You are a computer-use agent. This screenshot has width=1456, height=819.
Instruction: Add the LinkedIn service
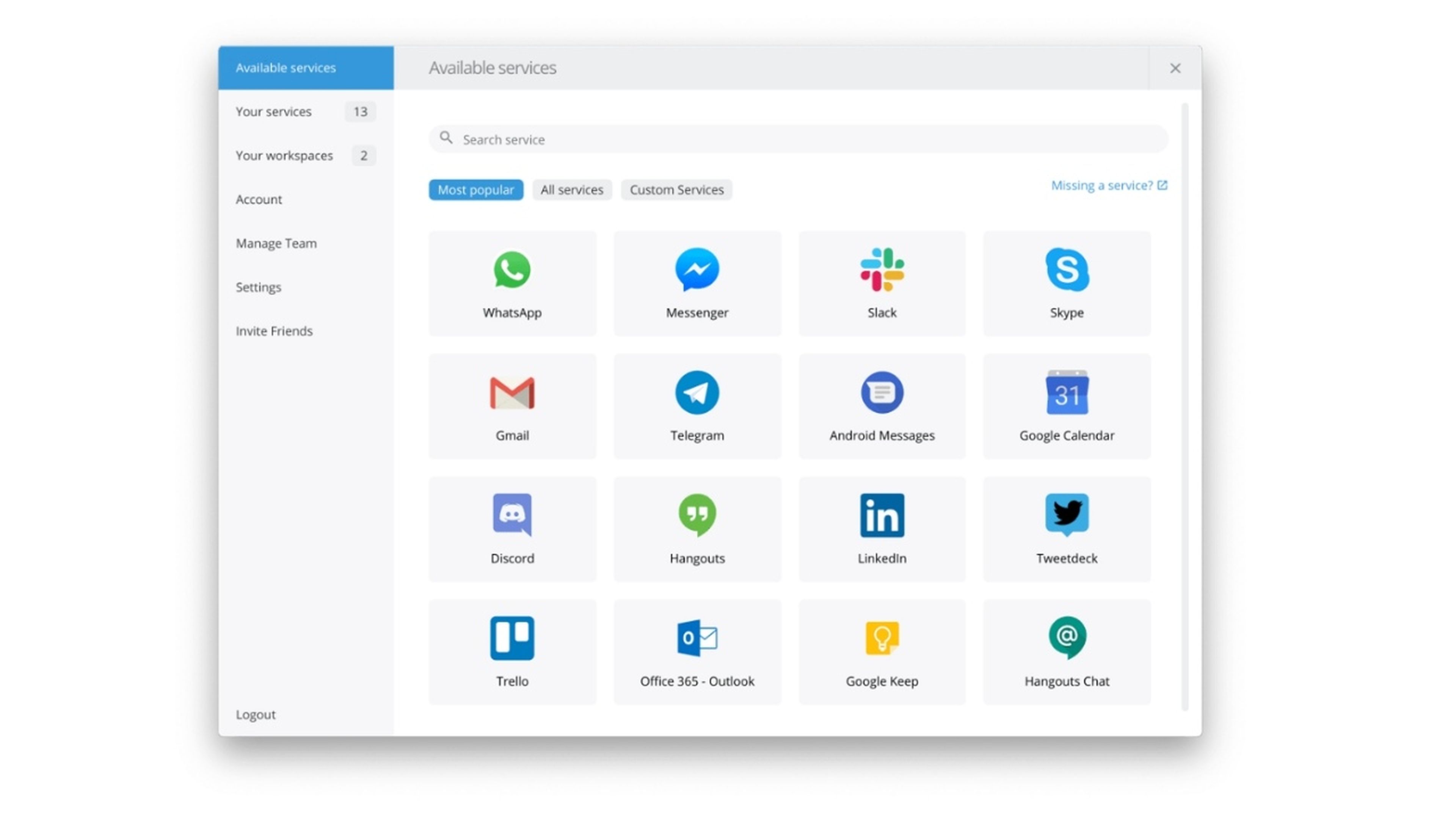[882, 529]
